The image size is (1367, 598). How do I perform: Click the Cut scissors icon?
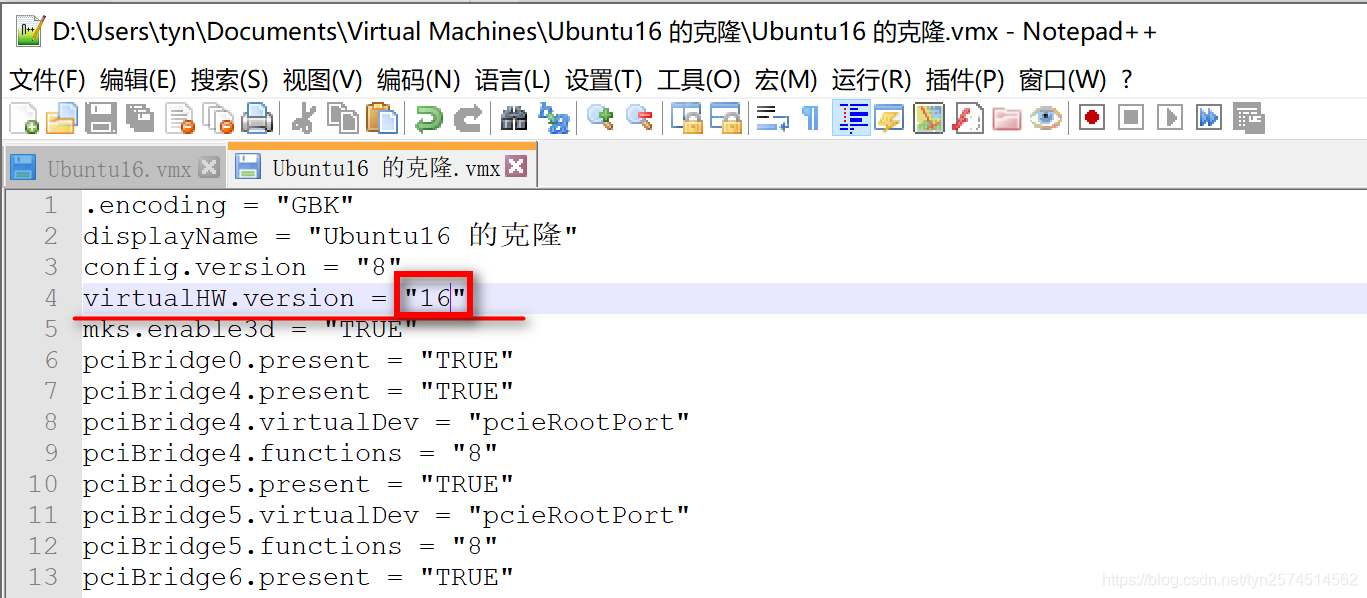pos(303,118)
